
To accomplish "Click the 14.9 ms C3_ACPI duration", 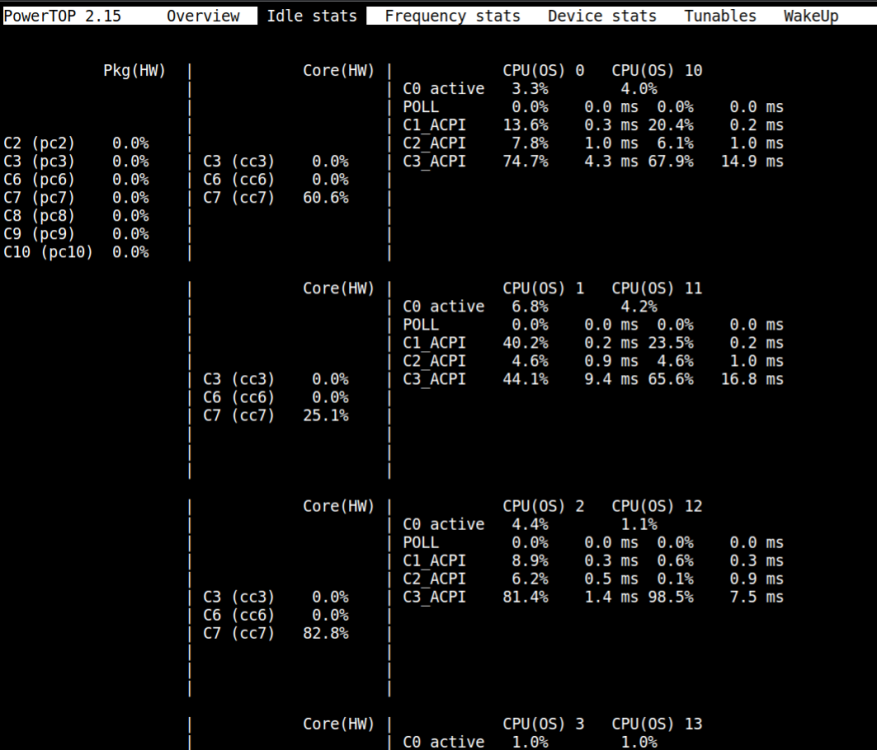I will [x=752, y=161].
